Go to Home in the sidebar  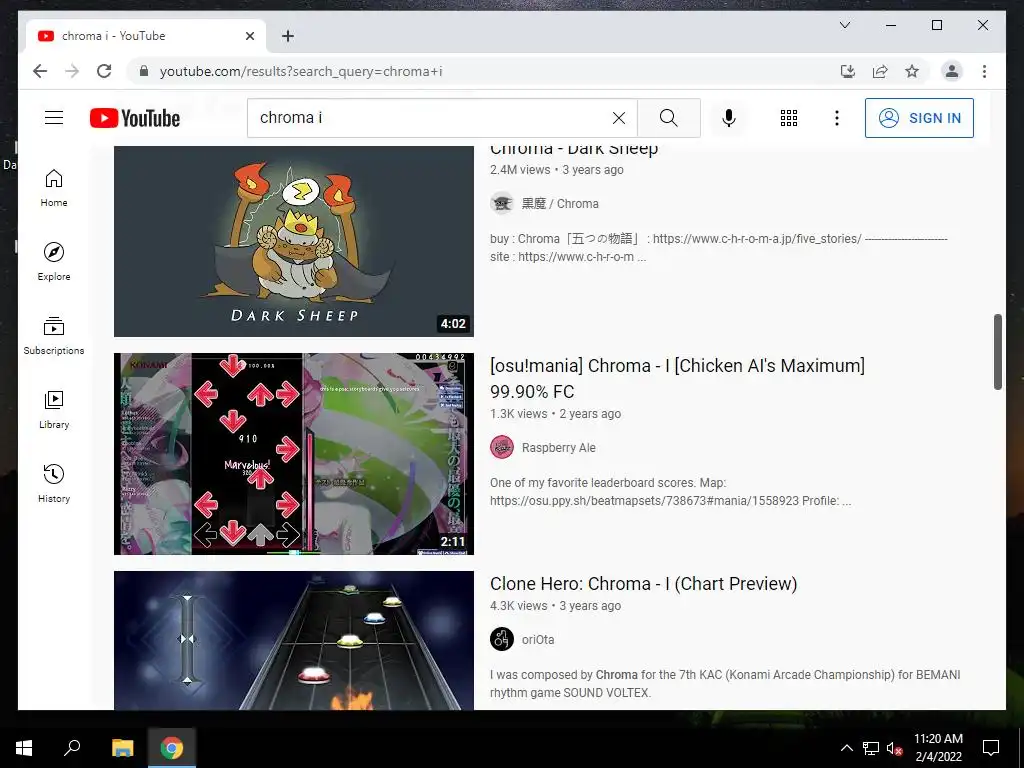pyautogui.click(x=54, y=188)
